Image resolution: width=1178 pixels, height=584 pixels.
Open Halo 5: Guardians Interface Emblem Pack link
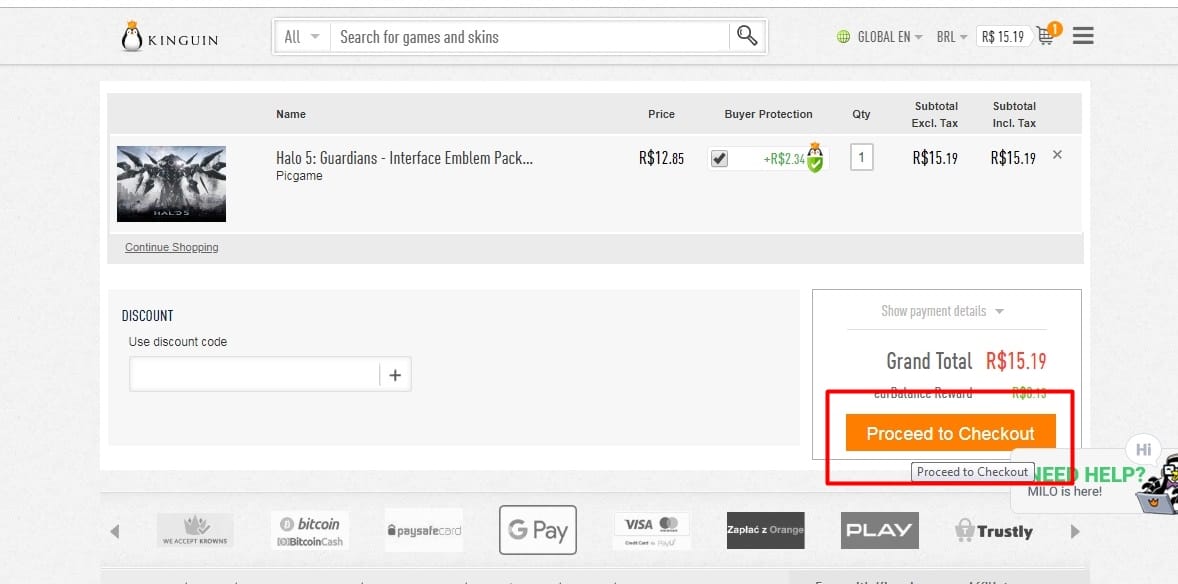click(x=404, y=159)
